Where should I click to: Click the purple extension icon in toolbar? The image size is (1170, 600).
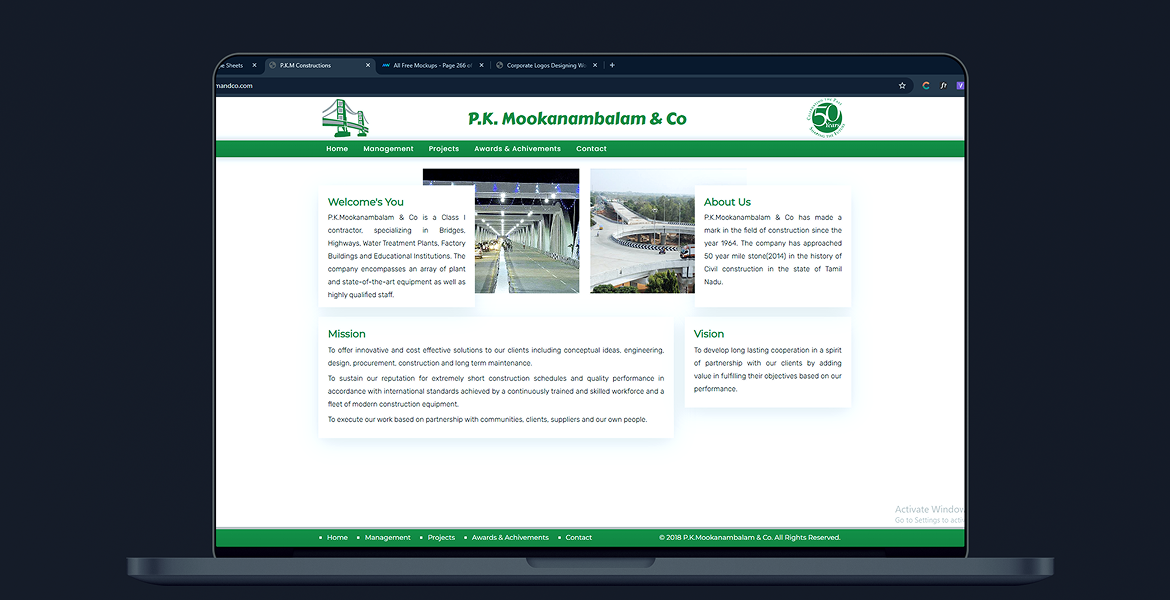pos(960,86)
